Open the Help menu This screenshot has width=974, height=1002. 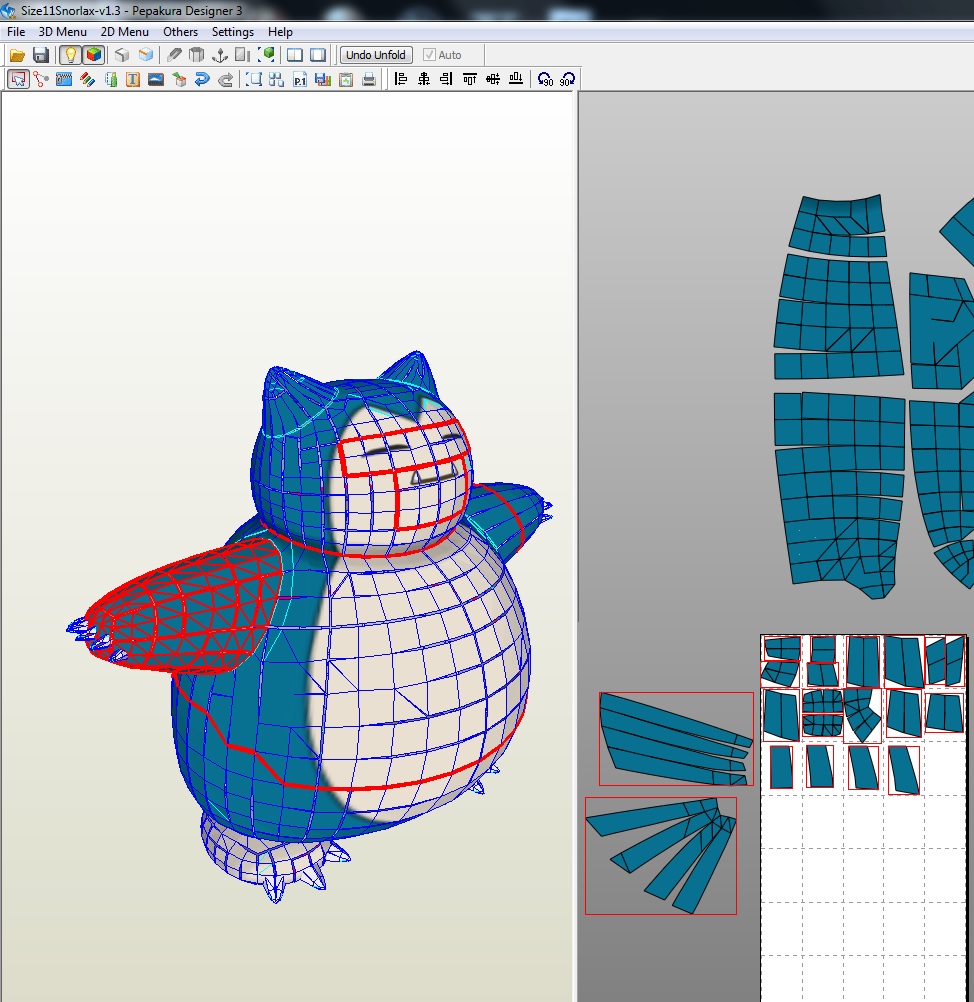(280, 32)
